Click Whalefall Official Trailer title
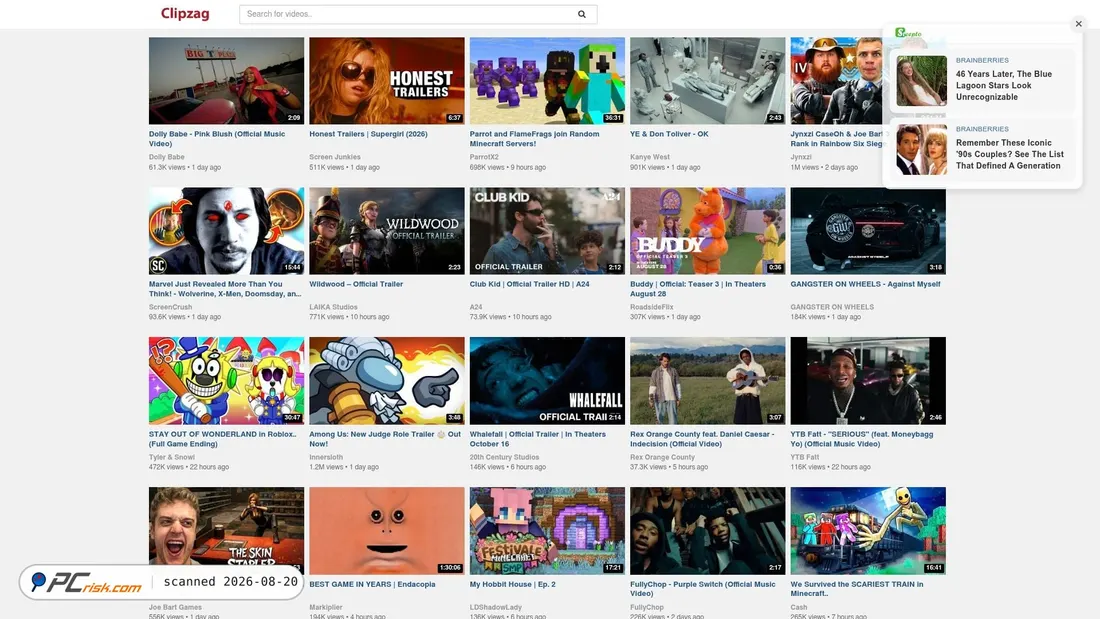Screen dimensions: 1100x619 [538, 439]
